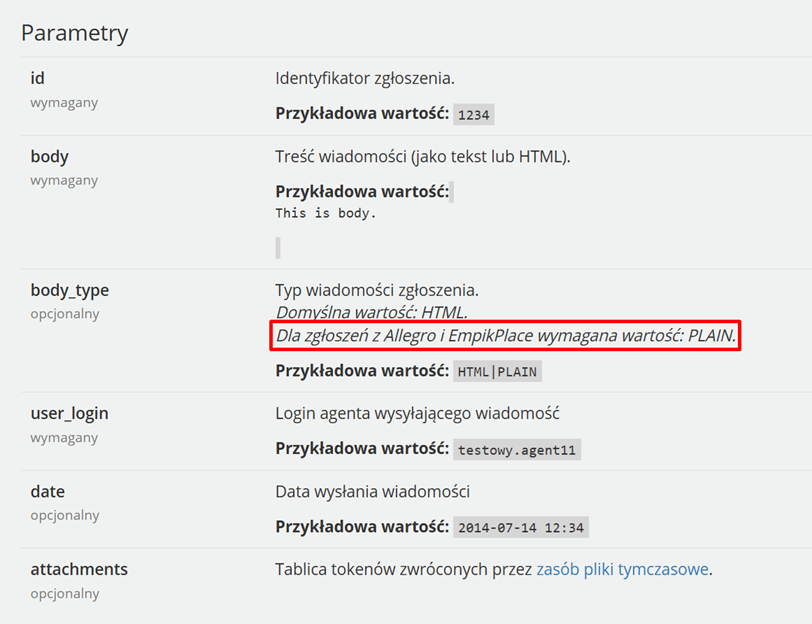Open the 'zasób pliki tymczasowe' link
The height and width of the screenshot is (624, 812).
(622, 569)
